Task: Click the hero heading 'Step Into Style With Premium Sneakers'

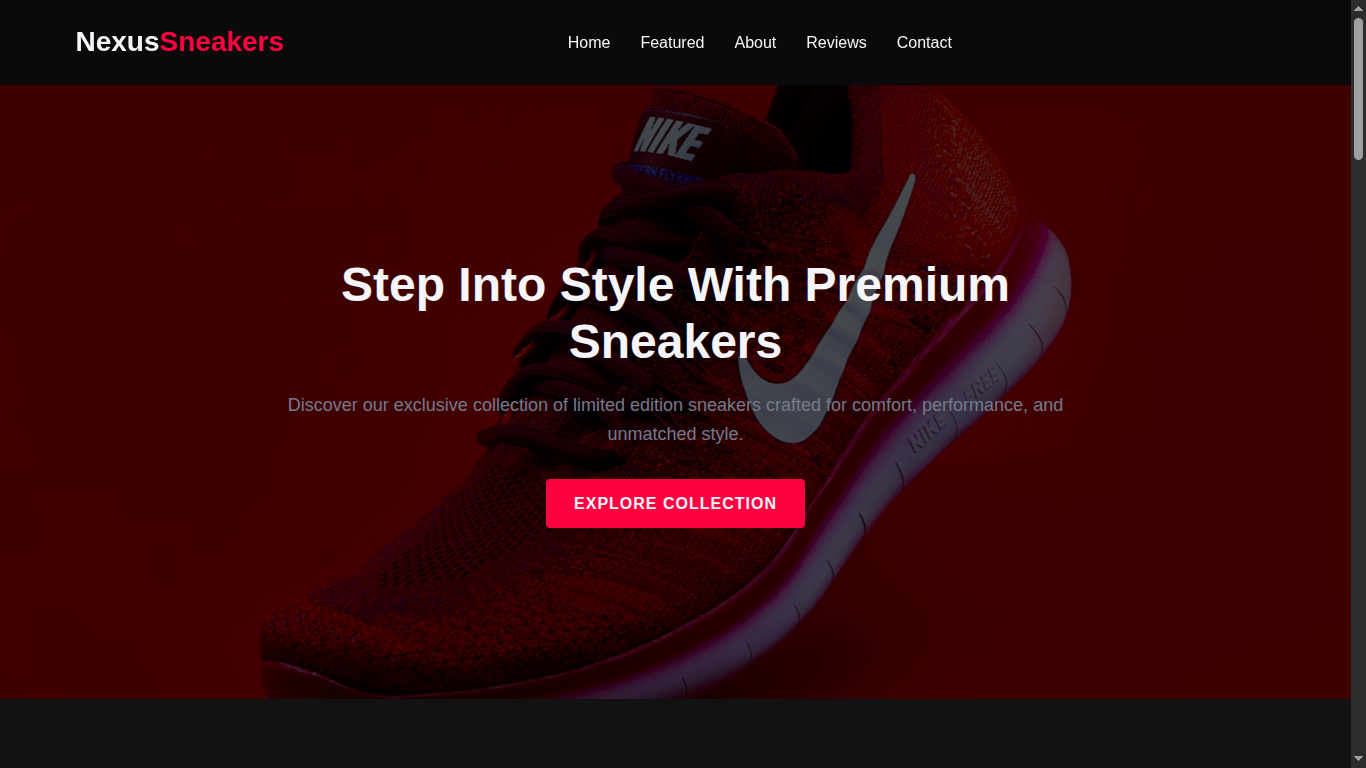Action: [x=675, y=313]
